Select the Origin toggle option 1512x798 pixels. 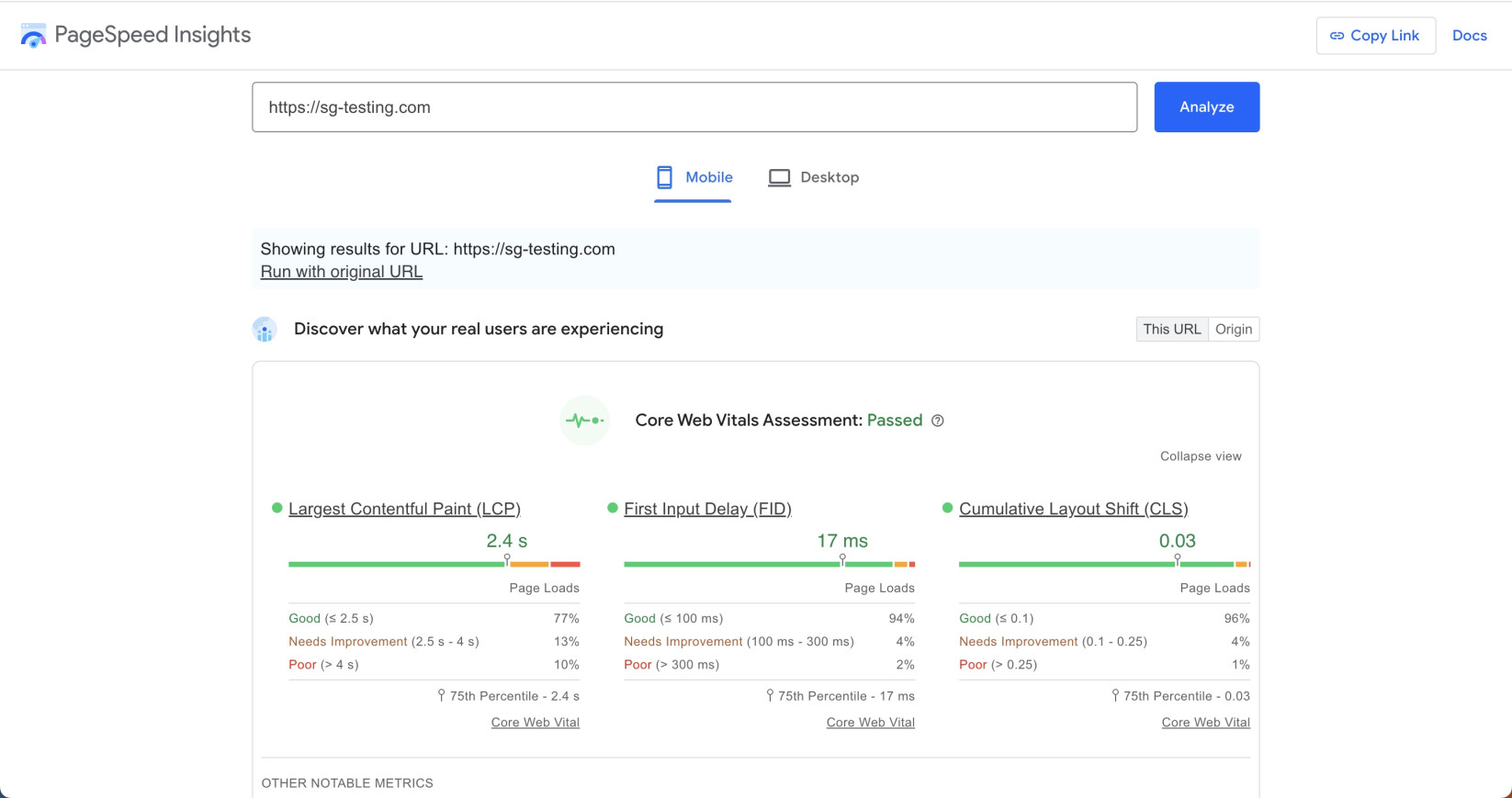tap(1234, 329)
